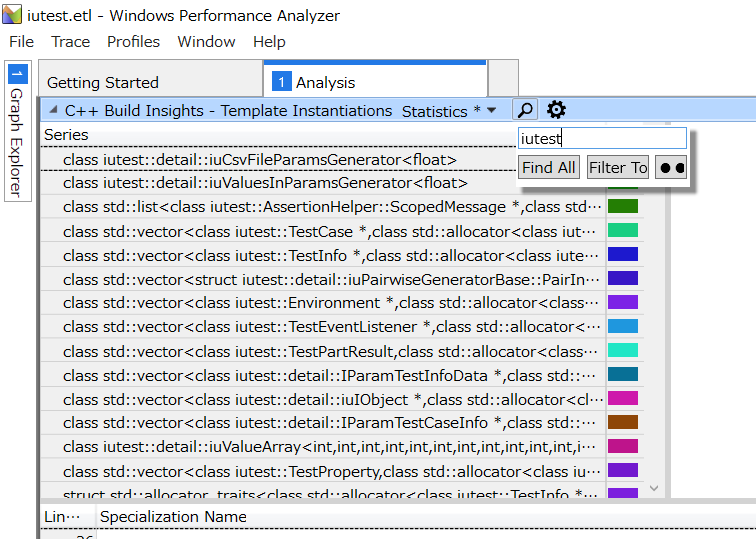Open the view editor gear icon
This screenshot has width=756, height=539.
coord(556,110)
